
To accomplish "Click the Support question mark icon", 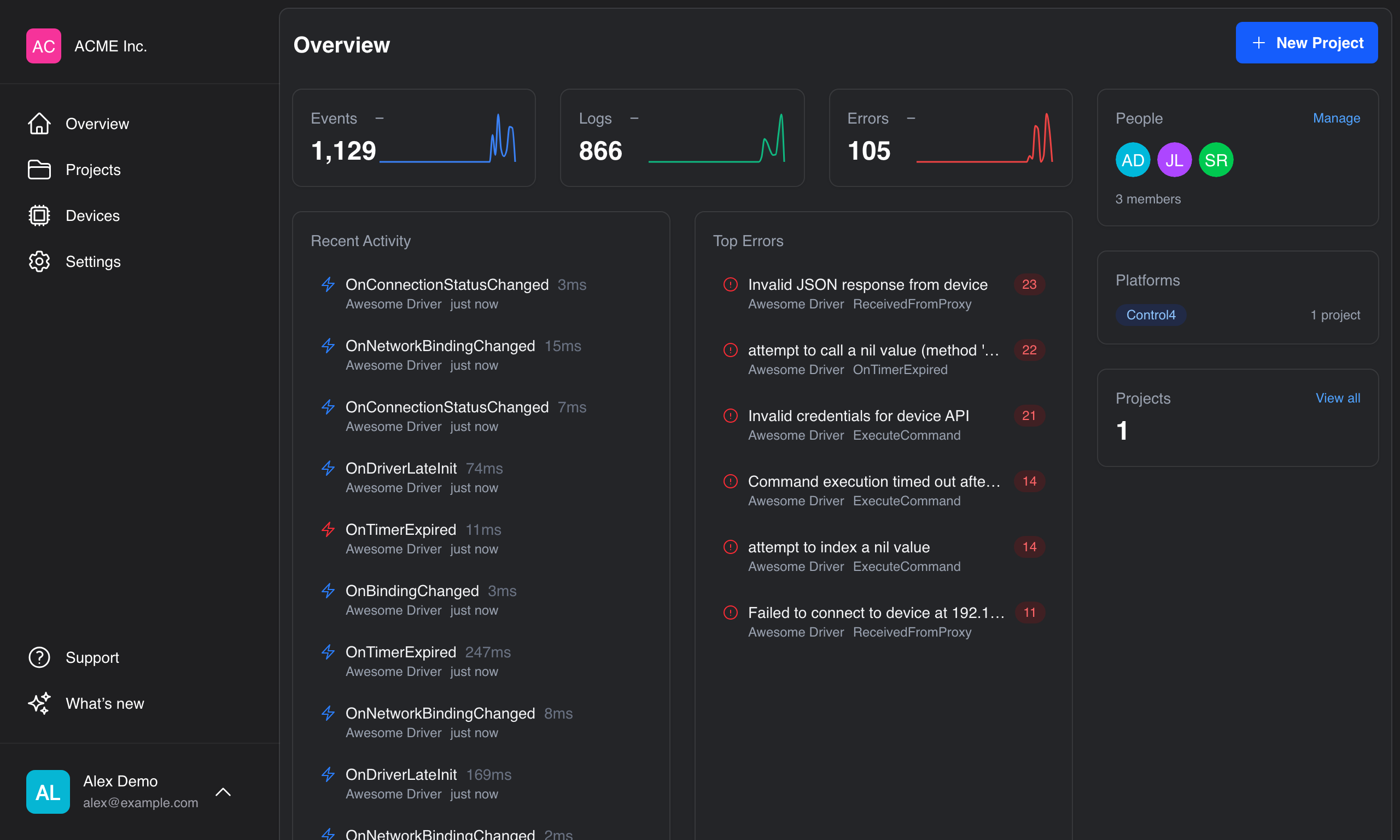I will pos(39,657).
